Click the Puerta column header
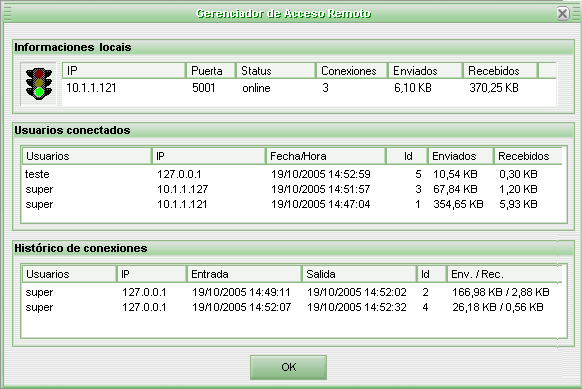This screenshot has width=582, height=389. tap(211, 71)
